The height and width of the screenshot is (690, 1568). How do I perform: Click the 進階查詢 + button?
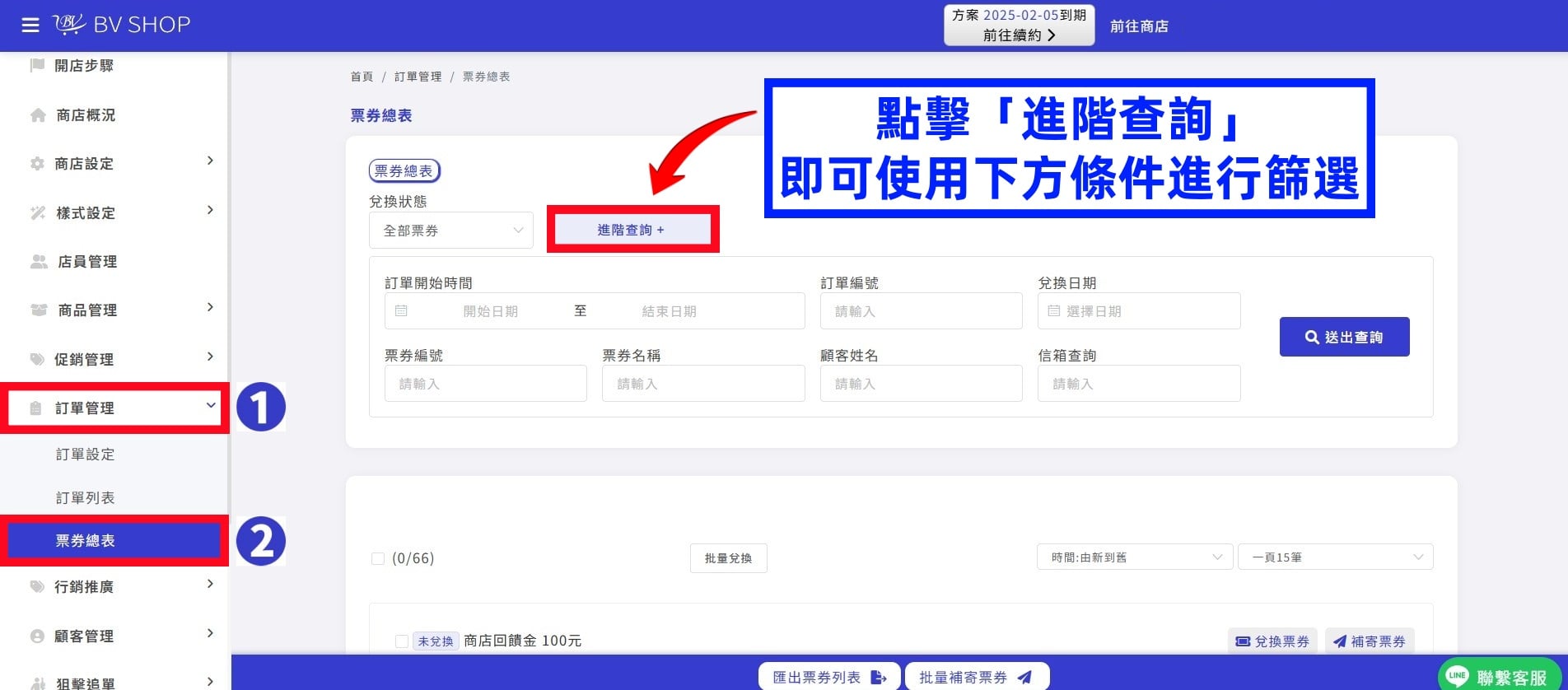pos(632,230)
